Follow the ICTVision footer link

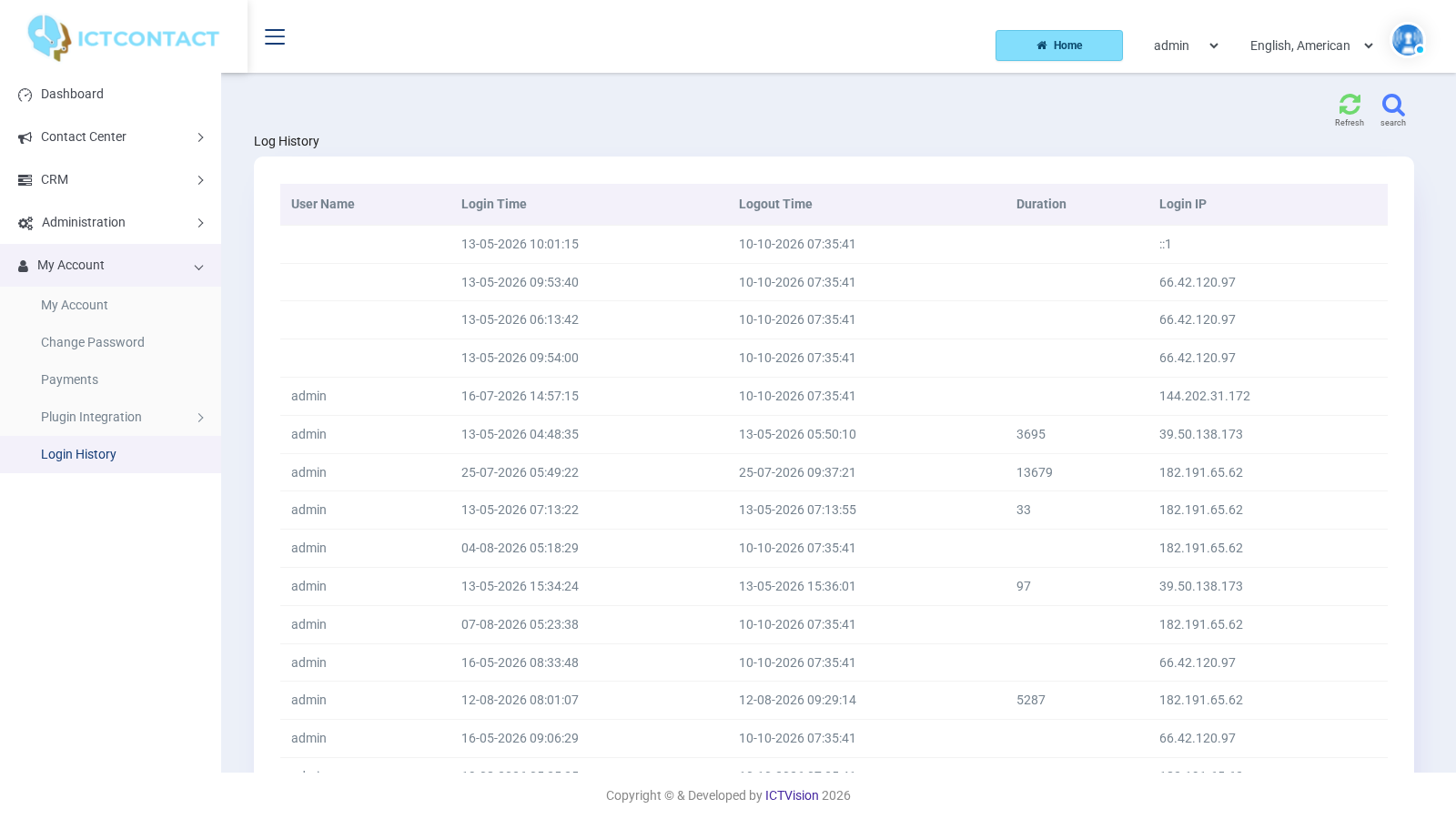click(x=792, y=795)
